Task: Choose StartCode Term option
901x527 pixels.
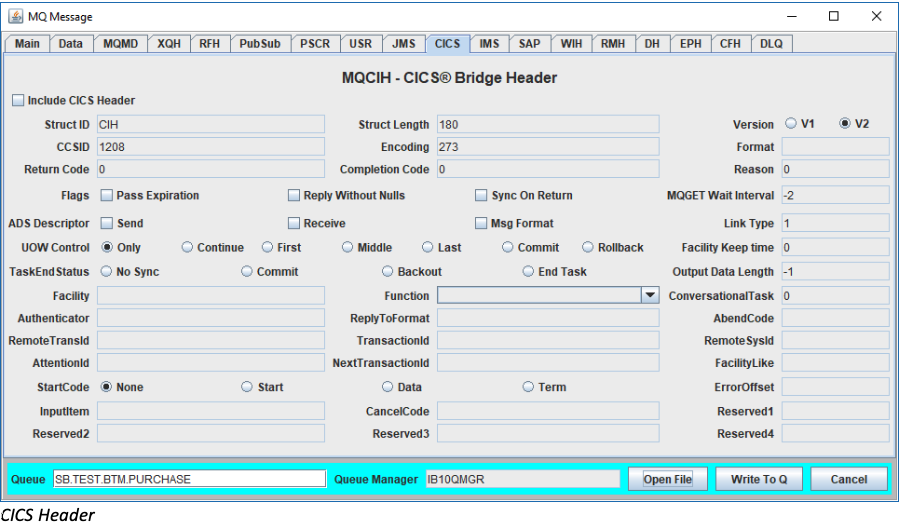Action: pos(528,387)
